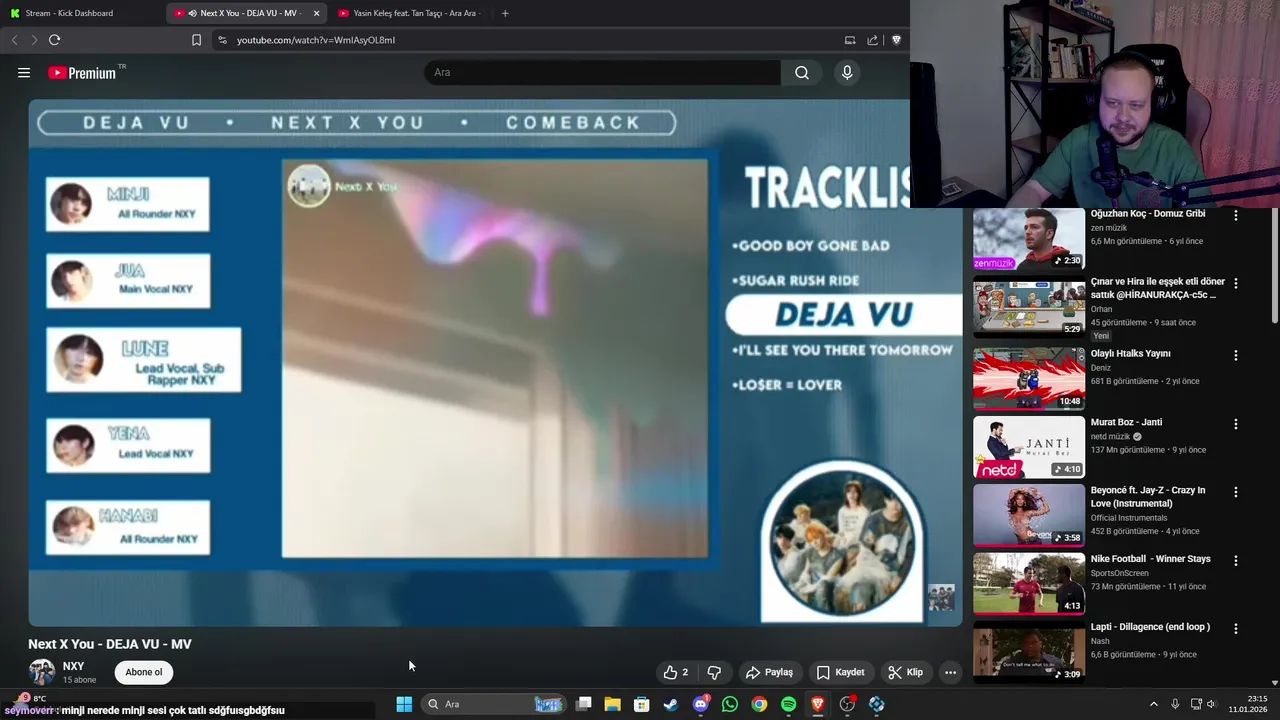
Task: Open the Windows Start menu
Action: click(404, 704)
